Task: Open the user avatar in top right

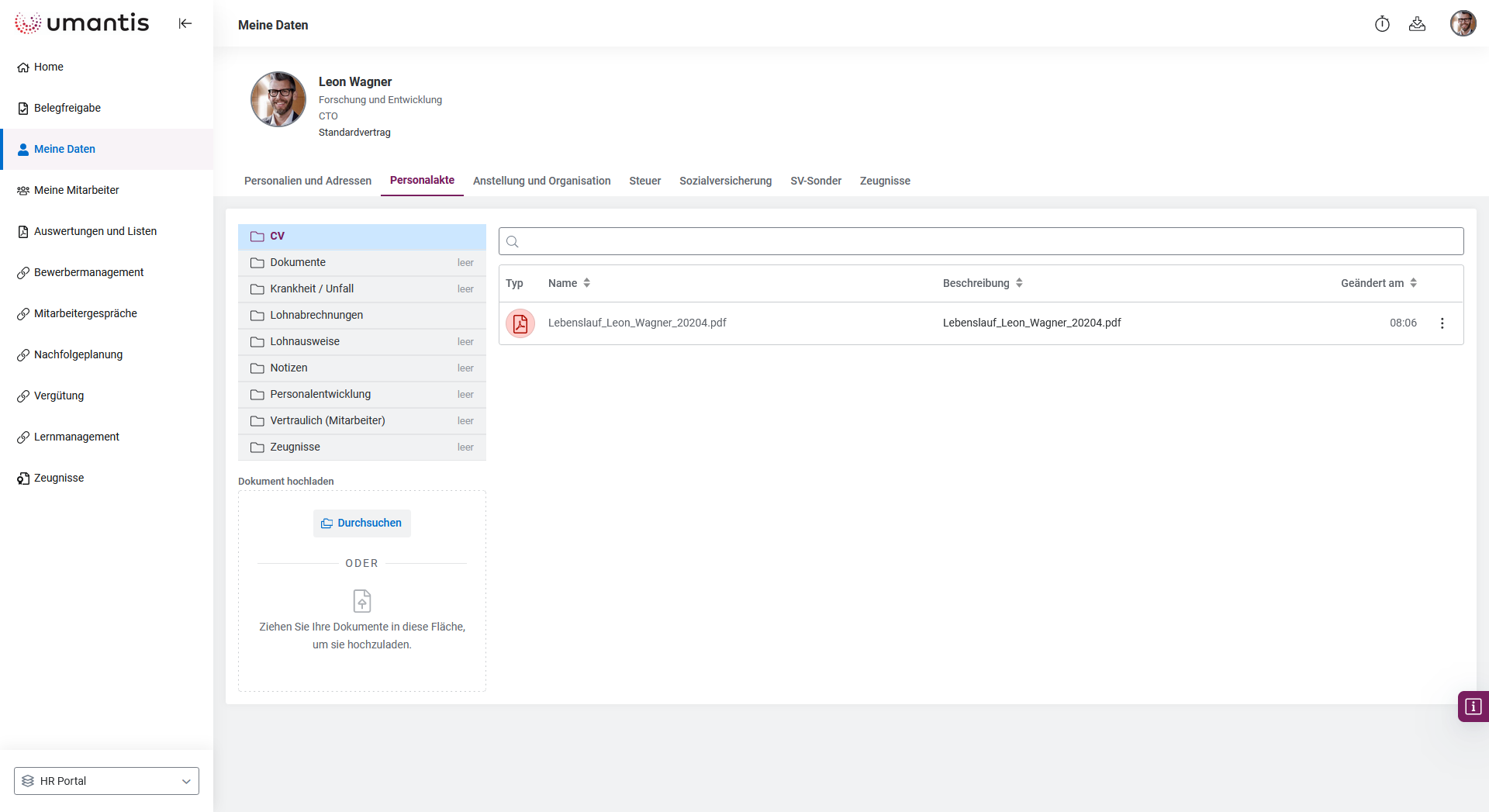Action: tap(1463, 24)
